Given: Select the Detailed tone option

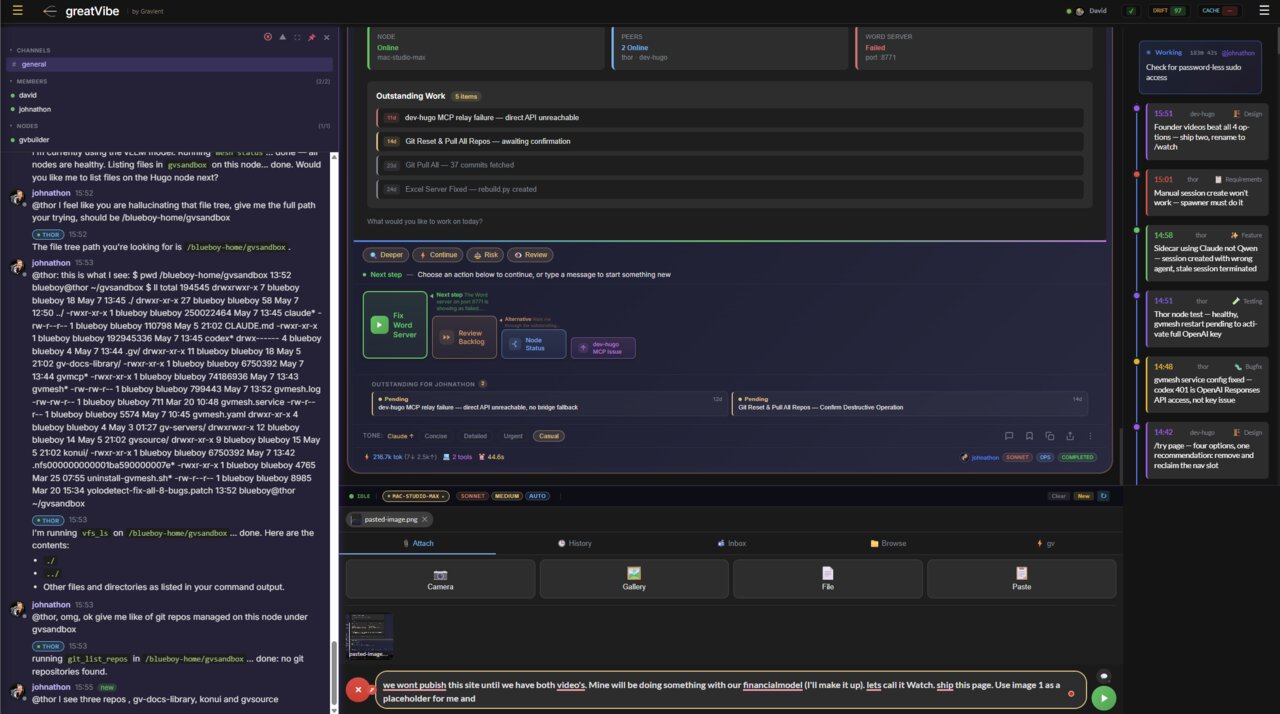Looking at the screenshot, I should (x=475, y=436).
